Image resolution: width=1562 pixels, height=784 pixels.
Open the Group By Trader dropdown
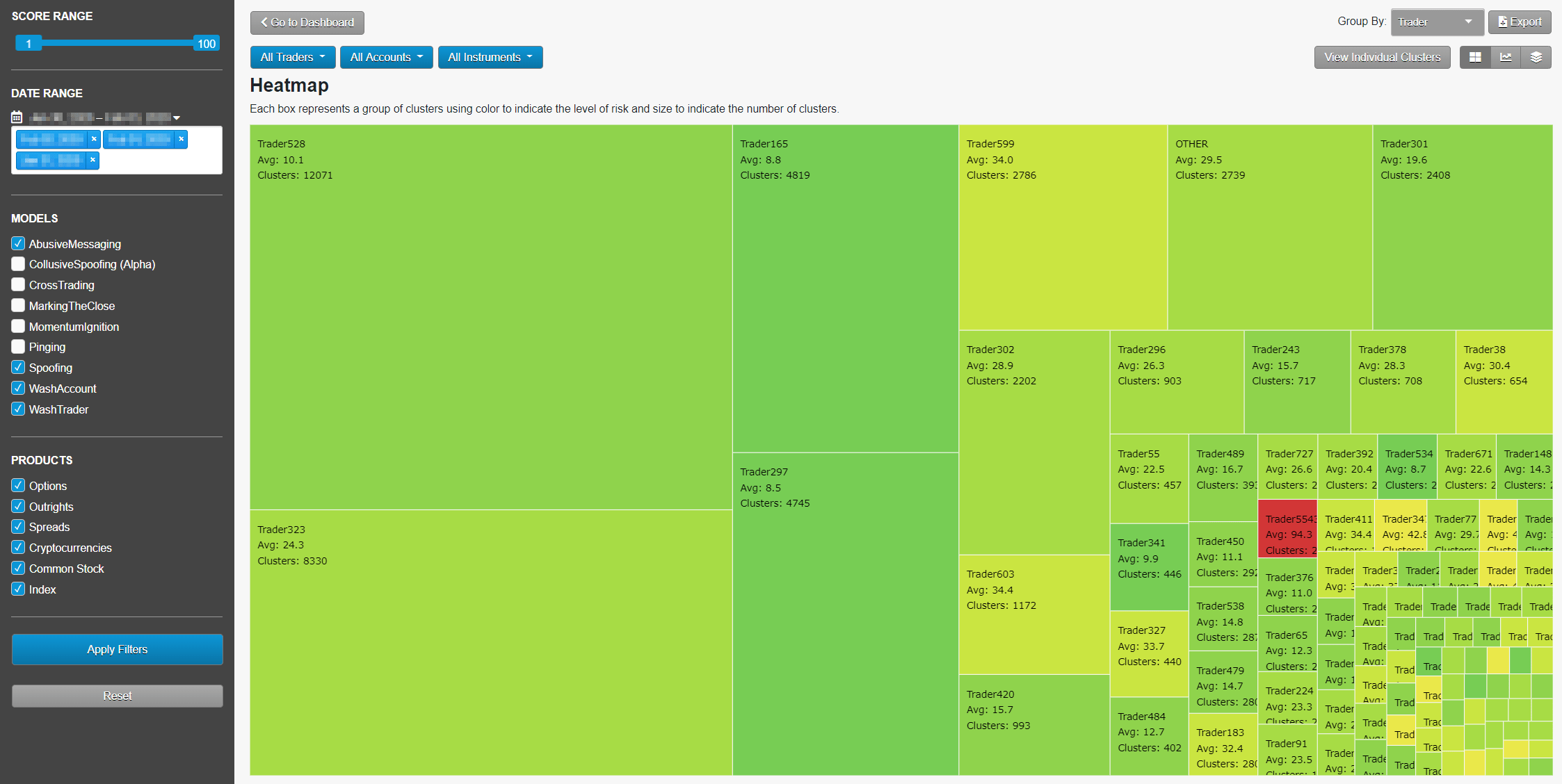click(x=1437, y=22)
